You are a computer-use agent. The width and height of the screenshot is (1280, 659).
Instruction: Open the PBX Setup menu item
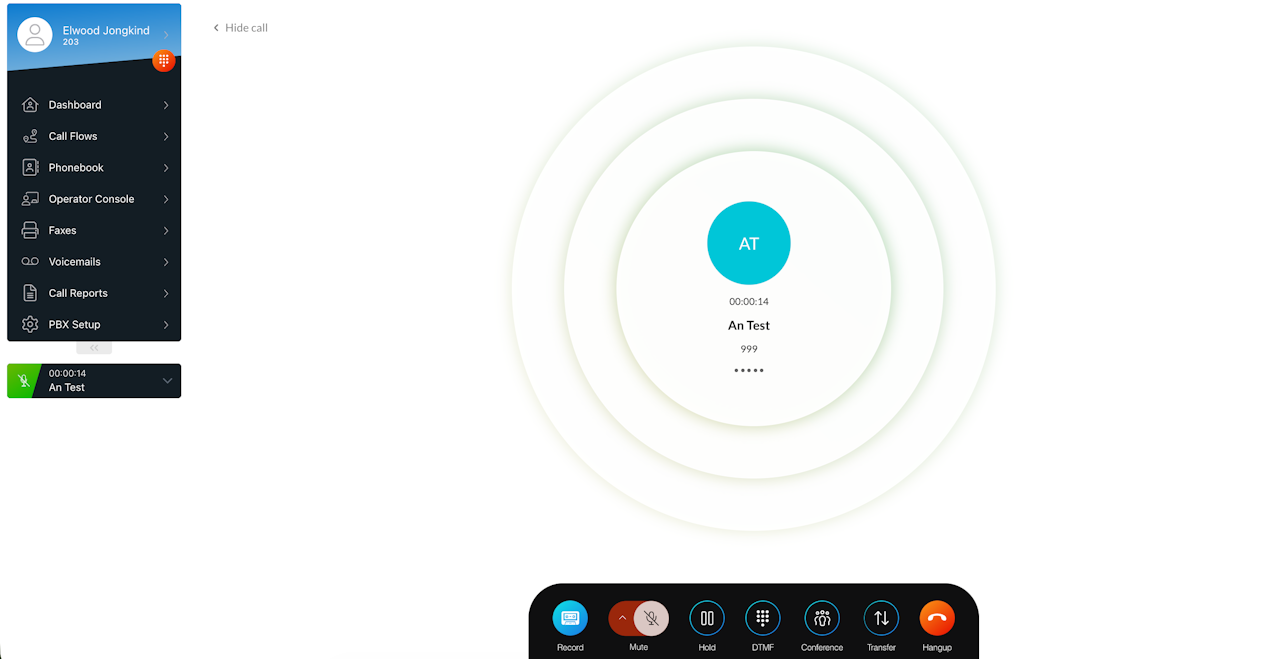(x=94, y=324)
